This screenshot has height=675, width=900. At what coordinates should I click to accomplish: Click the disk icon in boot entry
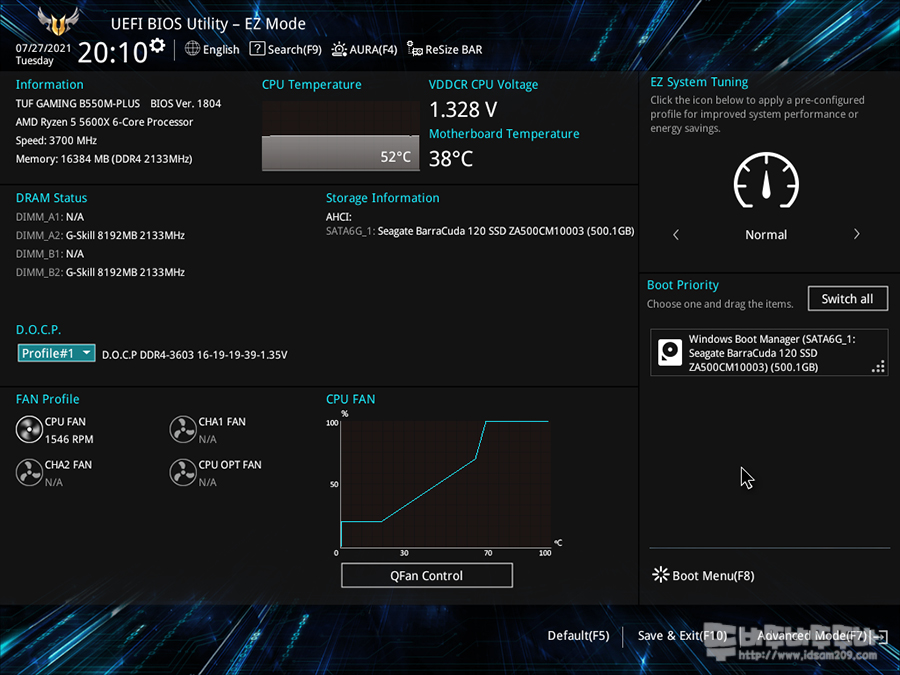[x=669, y=352]
